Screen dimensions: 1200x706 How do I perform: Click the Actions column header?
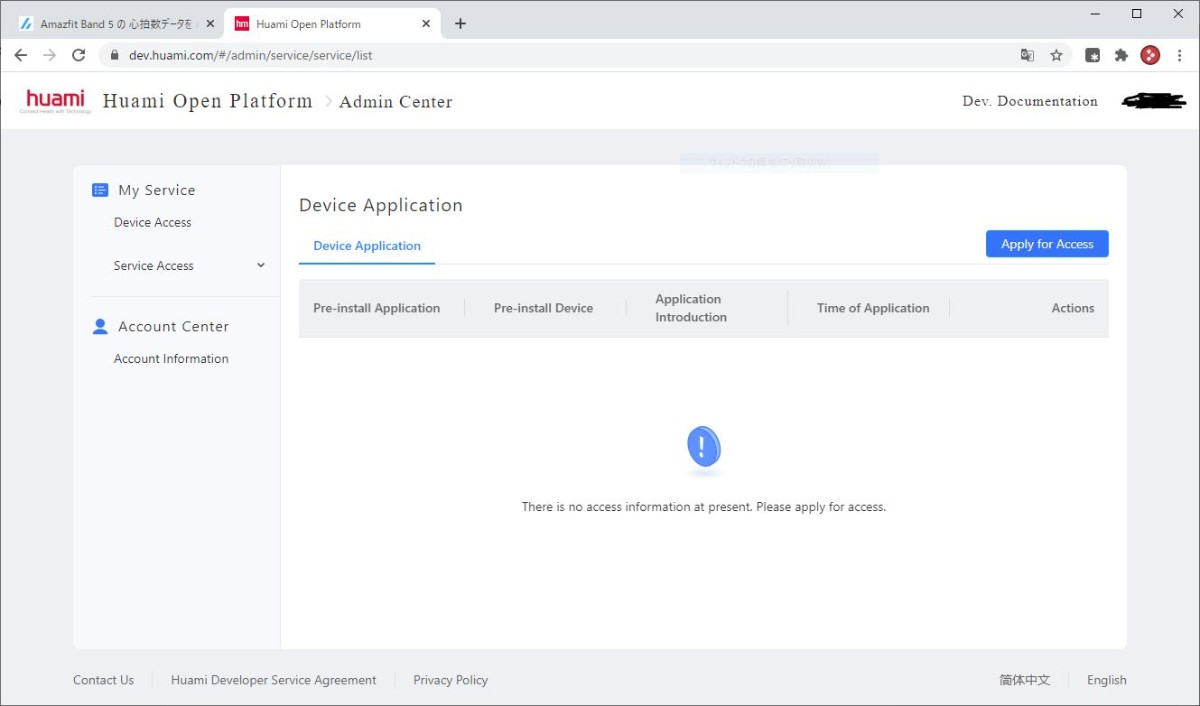(x=1073, y=308)
